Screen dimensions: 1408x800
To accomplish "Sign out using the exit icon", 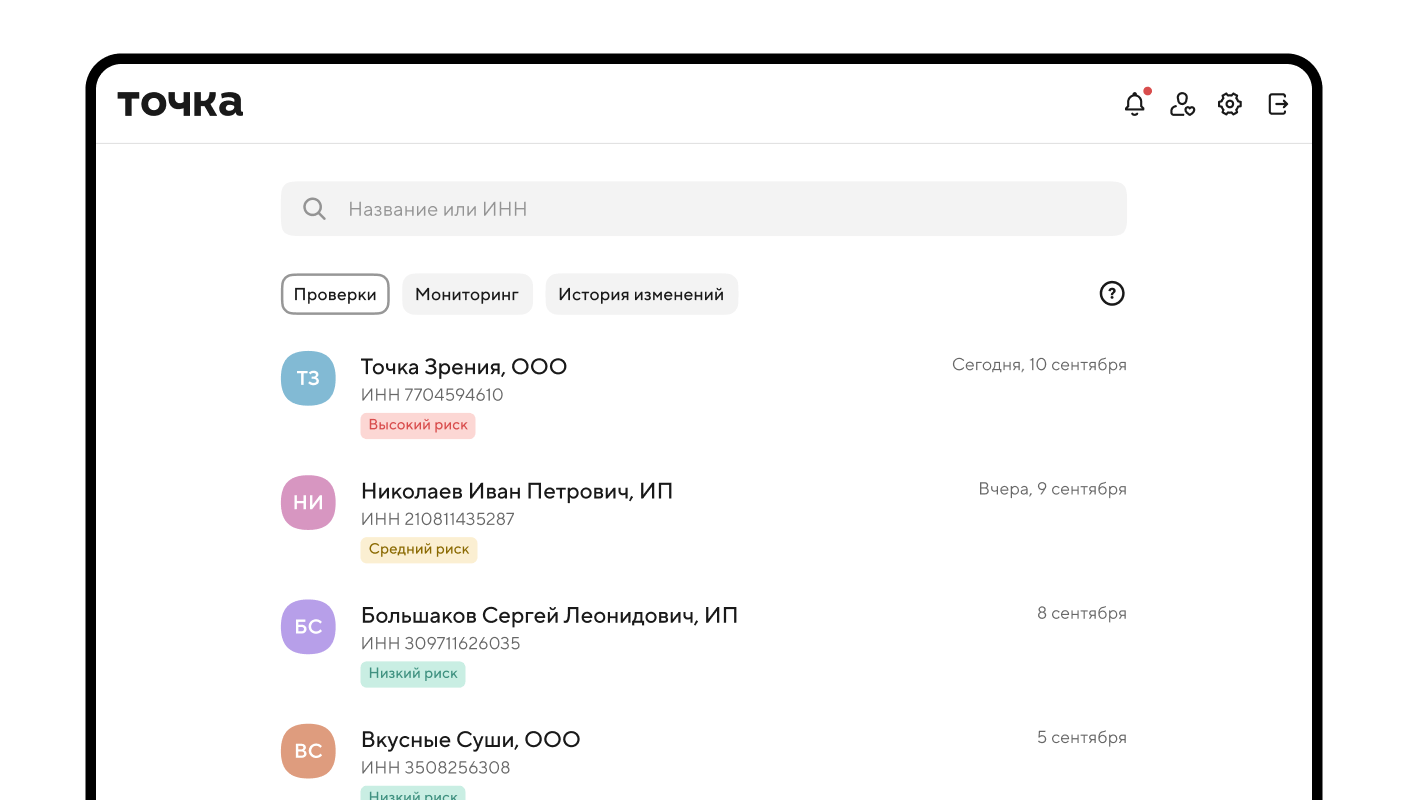I will (1277, 103).
